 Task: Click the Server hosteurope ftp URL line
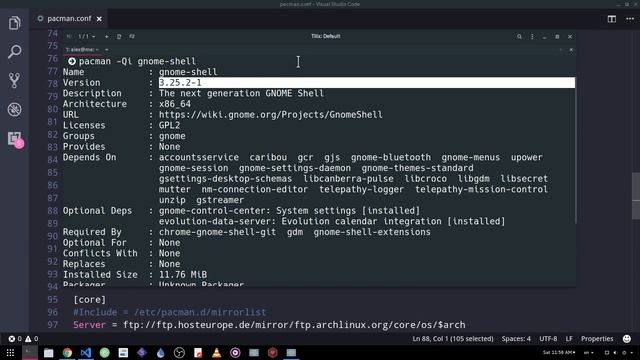(x=269, y=325)
